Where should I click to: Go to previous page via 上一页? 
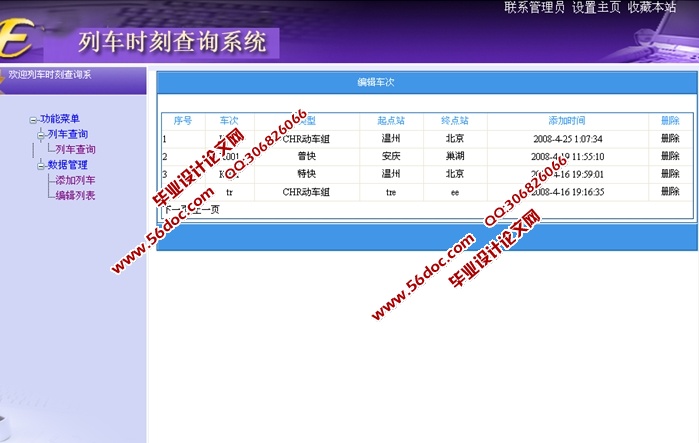pyautogui.click(x=206, y=209)
